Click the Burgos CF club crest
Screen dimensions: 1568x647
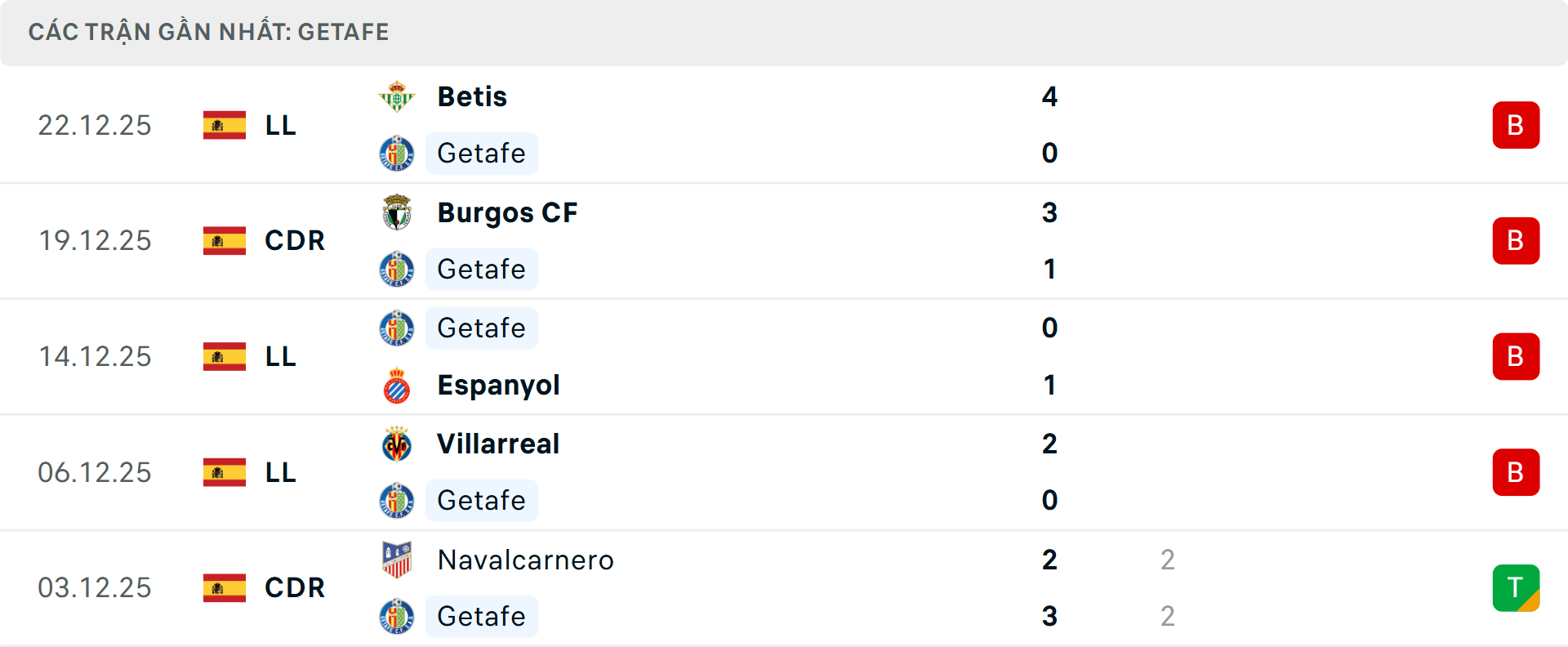point(397,212)
